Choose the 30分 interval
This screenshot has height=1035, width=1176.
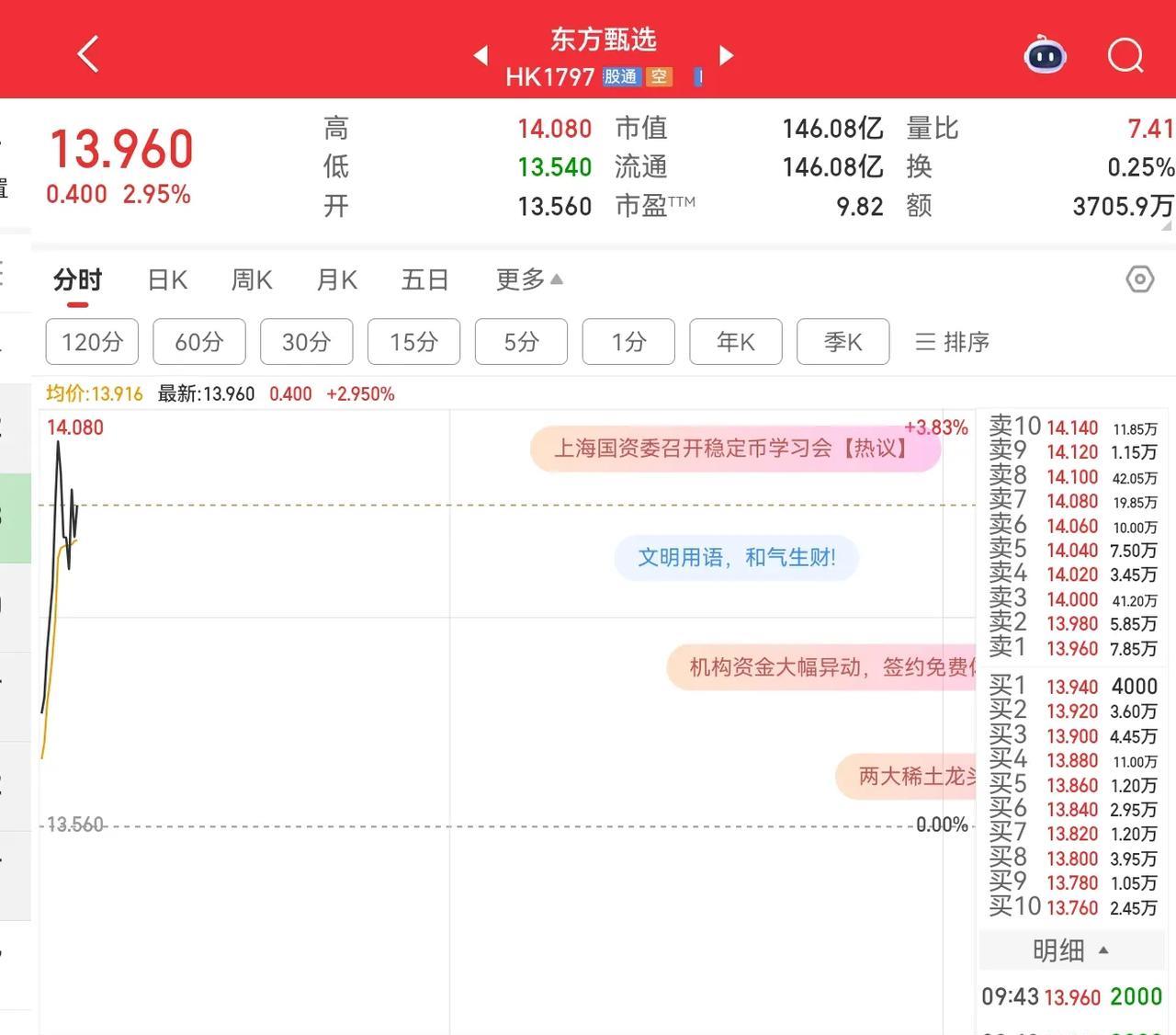307,342
